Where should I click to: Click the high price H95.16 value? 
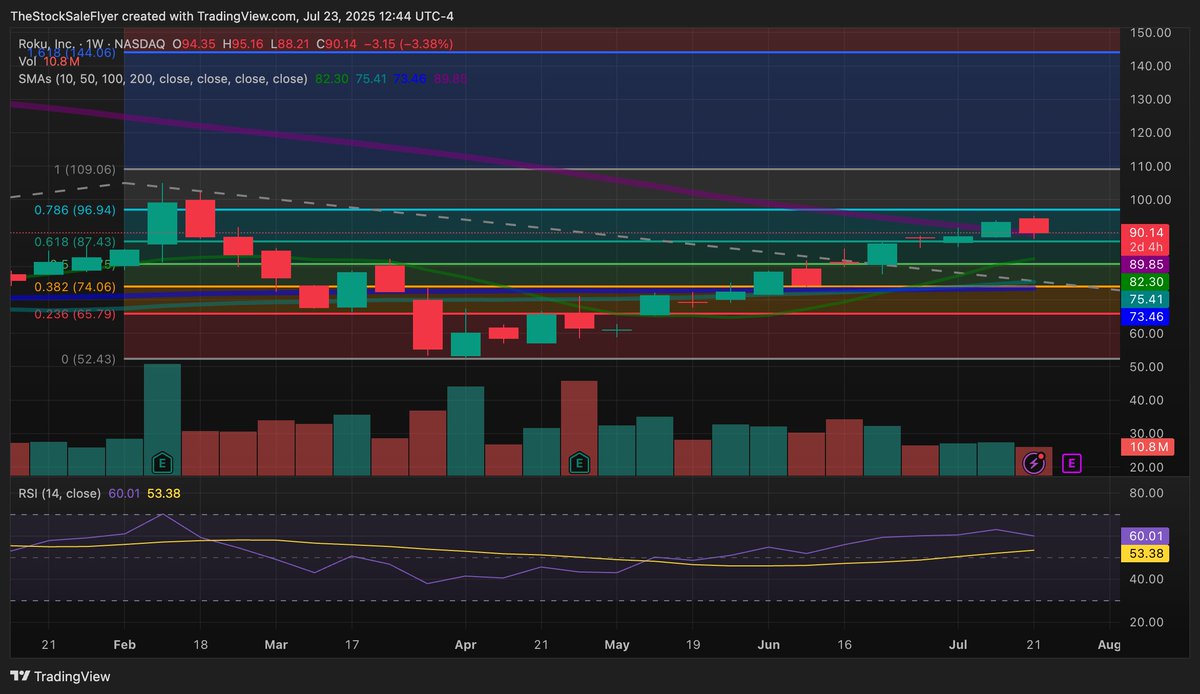point(243,44)
